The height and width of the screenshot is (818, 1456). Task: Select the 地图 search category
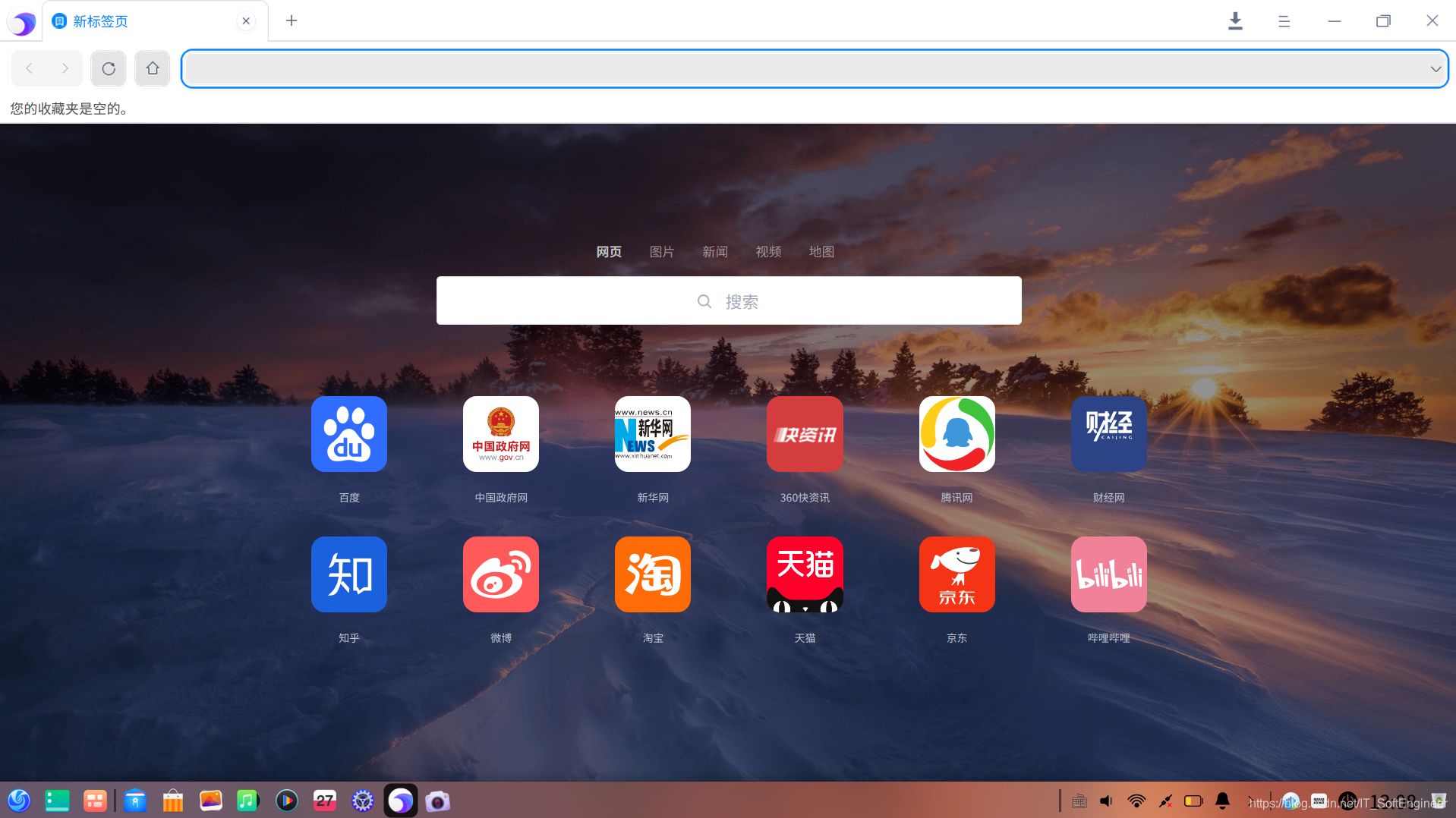click(821, 252)
